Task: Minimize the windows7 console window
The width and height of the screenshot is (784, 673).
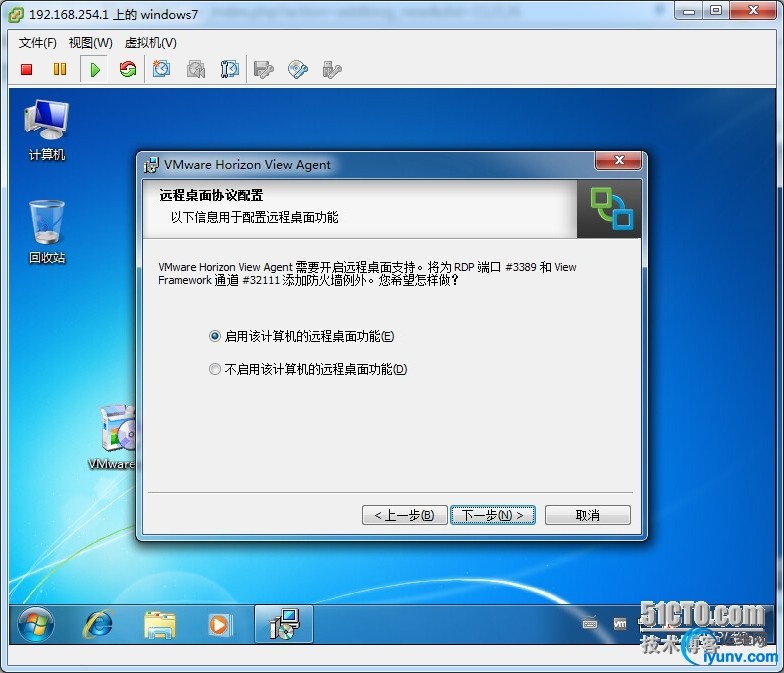Action: (x=688, y=10)
